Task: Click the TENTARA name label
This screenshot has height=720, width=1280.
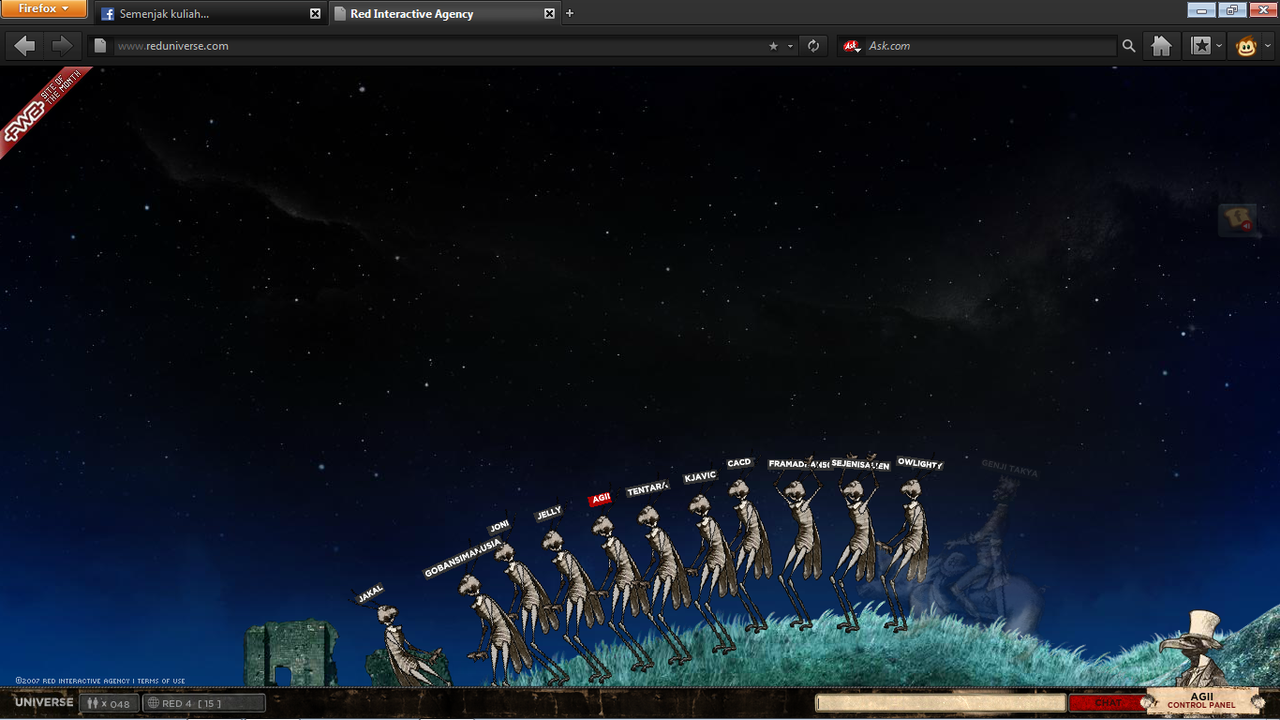Action: [x=647, y=489]
